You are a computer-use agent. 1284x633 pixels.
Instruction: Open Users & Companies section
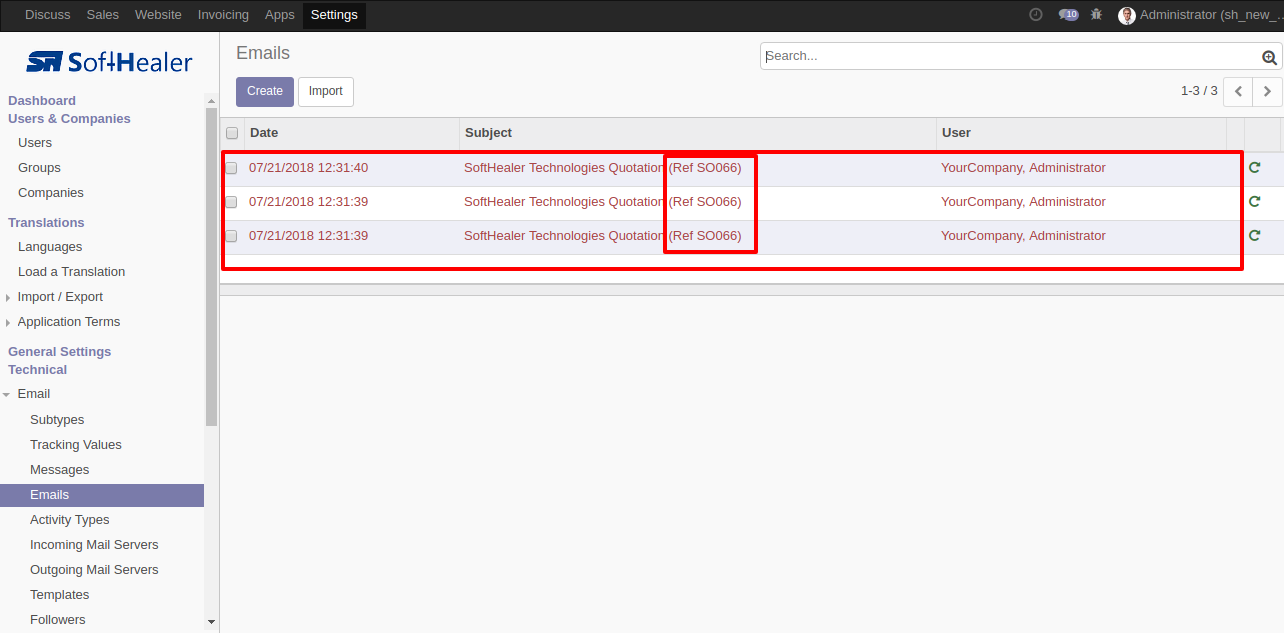pyautogui.click(x=69, y=119)
